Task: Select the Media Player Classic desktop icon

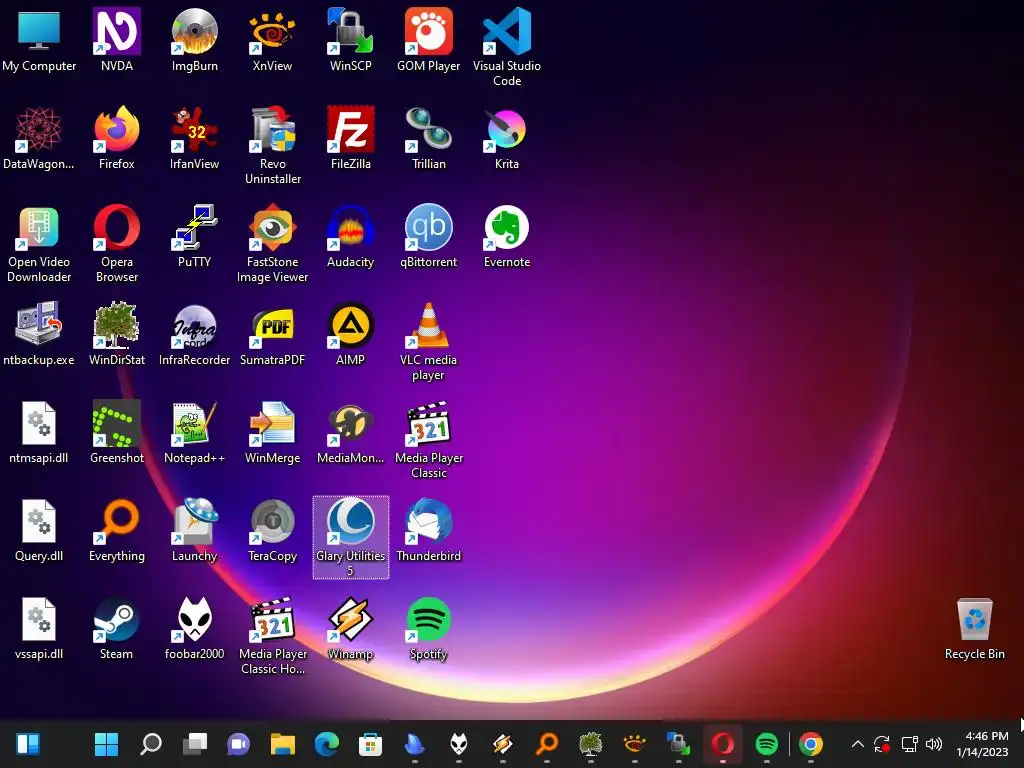Action: [428, 439]
